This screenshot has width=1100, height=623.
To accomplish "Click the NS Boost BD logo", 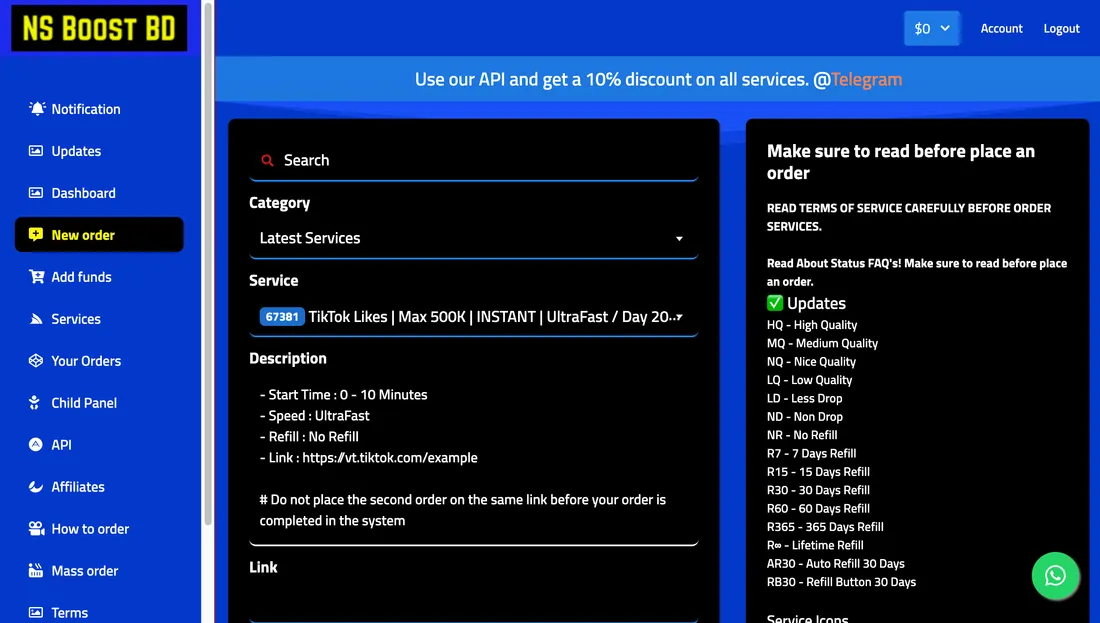I will 99,28.
